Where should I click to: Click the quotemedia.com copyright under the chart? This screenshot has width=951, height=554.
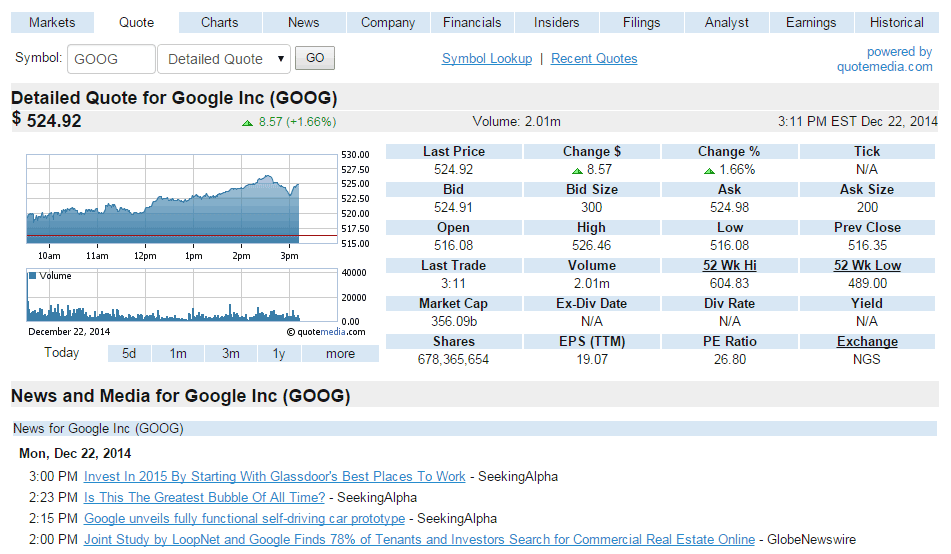point(326,332)
